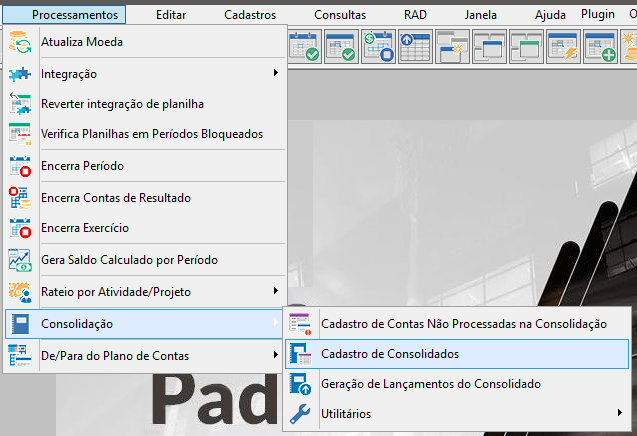This screenshot has height=436, width=637.
Task: Click the toolbar window icon with green check
Action: pyautogui.click(x=341, y=46)
